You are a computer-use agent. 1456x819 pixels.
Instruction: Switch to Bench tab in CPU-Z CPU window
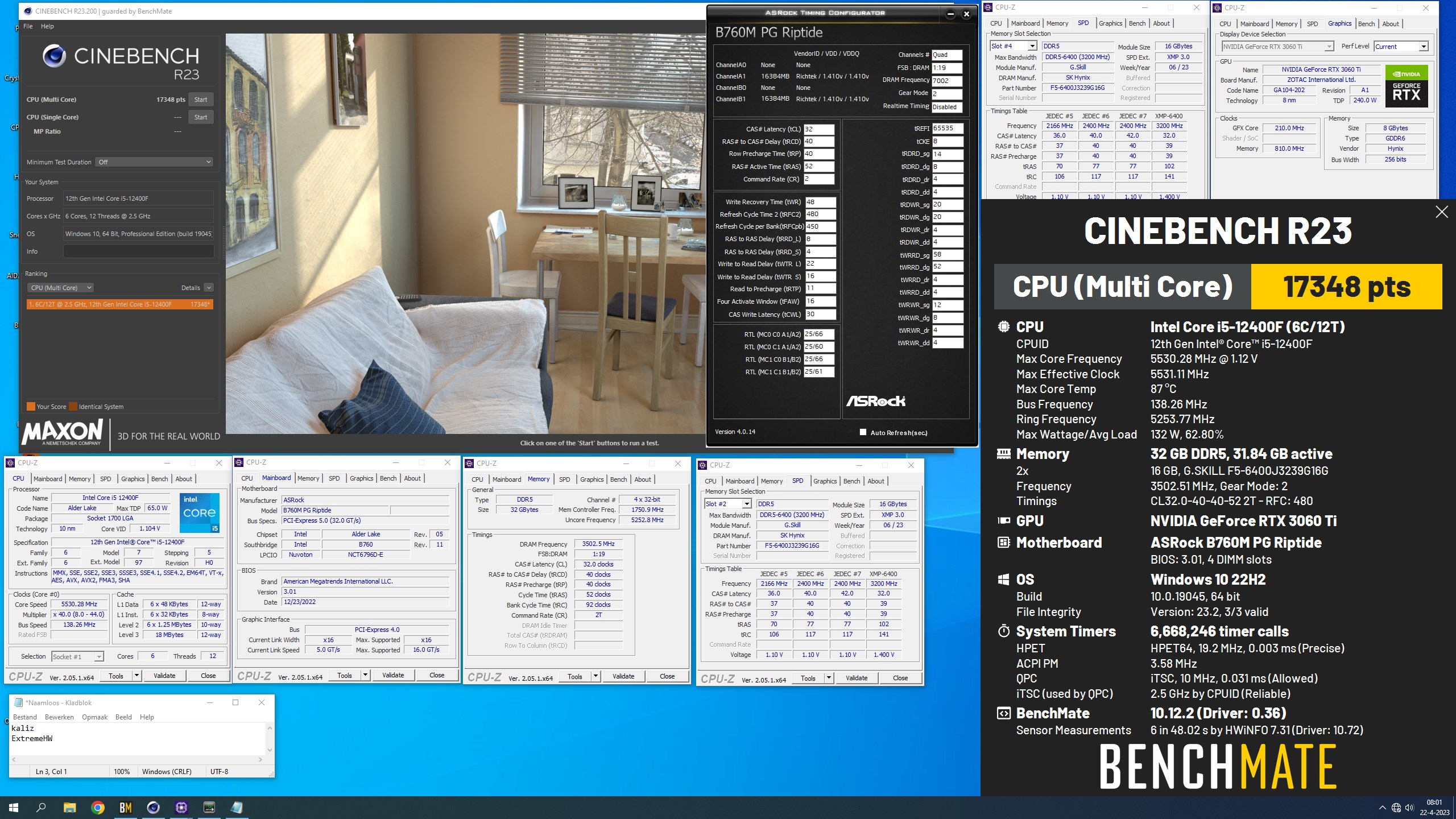coord(159,479)
